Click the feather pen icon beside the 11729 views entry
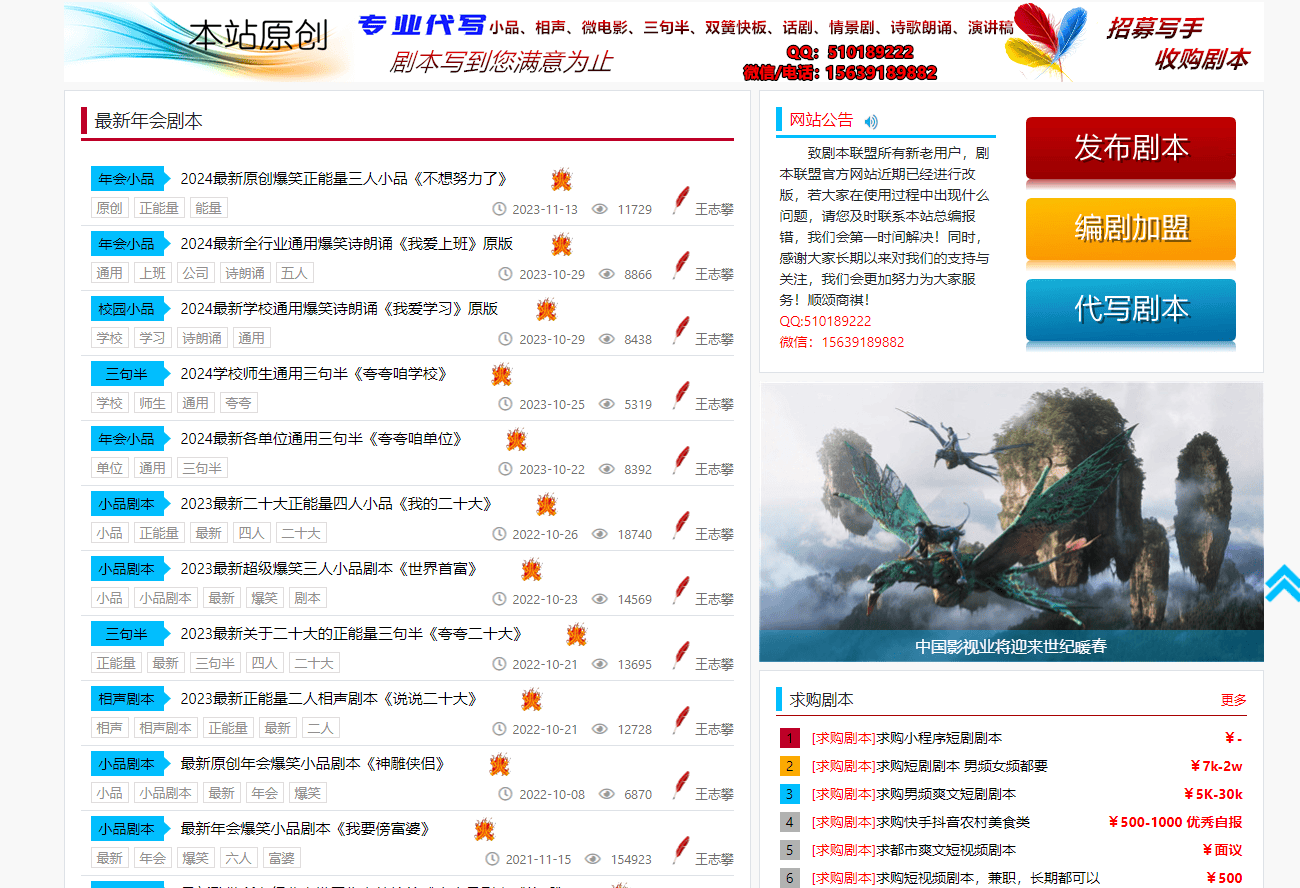The height and width of the screenshot is (888, 1300). click(x=681, y=201)
